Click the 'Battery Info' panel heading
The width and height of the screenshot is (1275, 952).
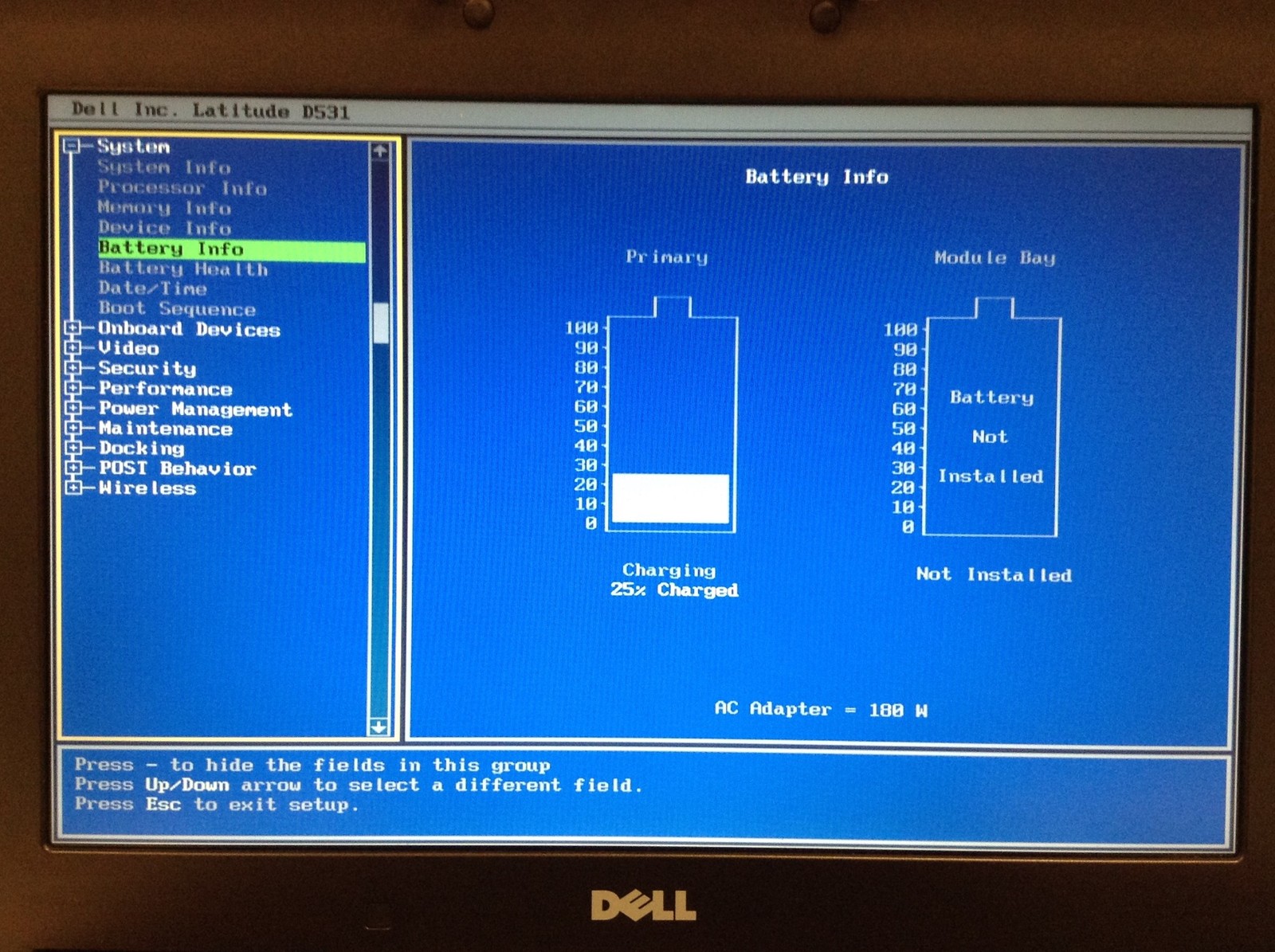pyautogui.click(x=817, y=177)
